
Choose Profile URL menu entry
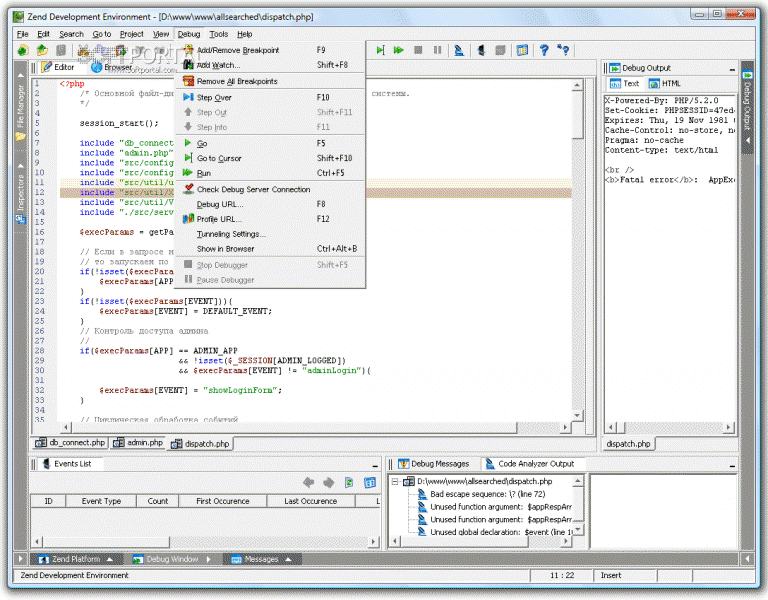(270, 219)
